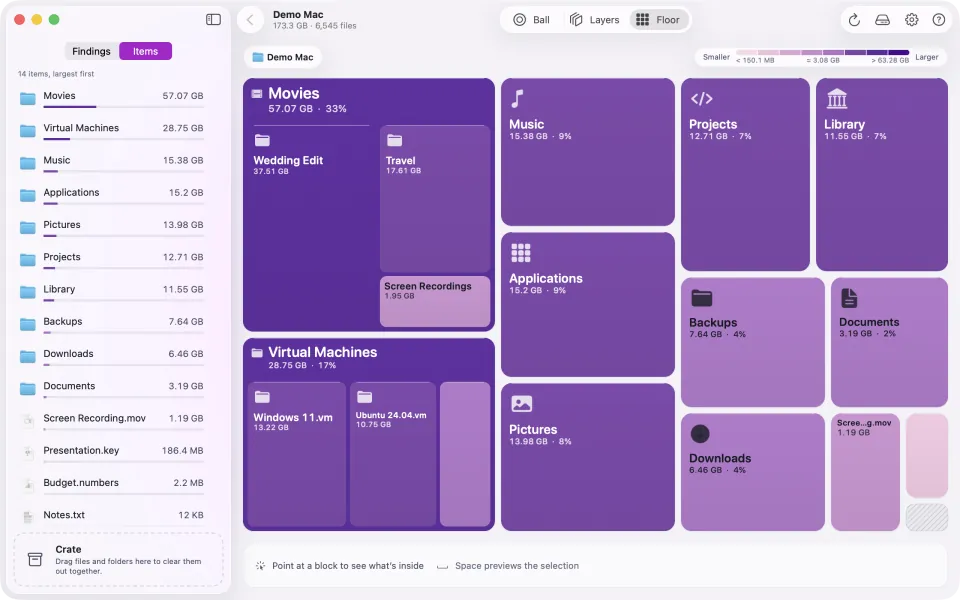Screen dimensions: 960x600
Task: Go back with the chevron button
Action: (x=250, y=20)
